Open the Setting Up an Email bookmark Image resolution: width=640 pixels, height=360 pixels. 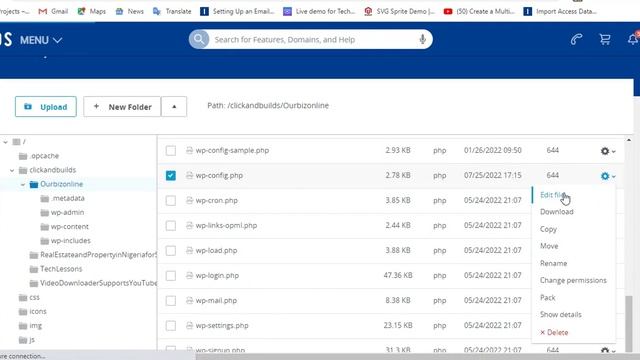coord(237,11)
